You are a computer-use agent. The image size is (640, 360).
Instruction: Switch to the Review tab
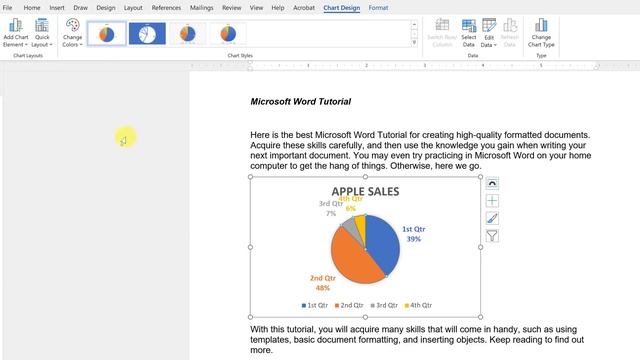pyautogui.click(x=231, y=8)
